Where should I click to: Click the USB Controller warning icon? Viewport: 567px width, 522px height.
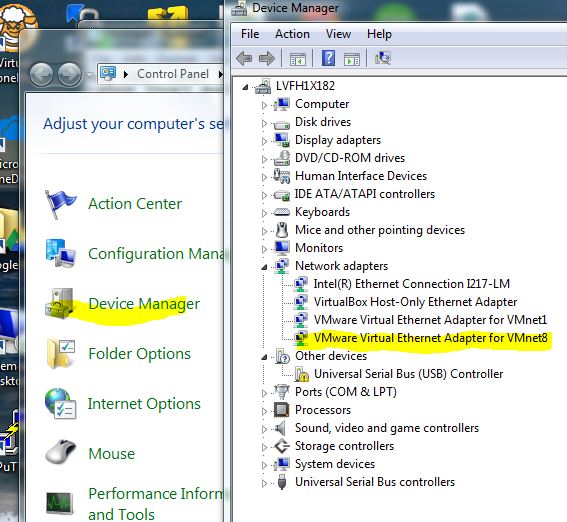point(301,374)
